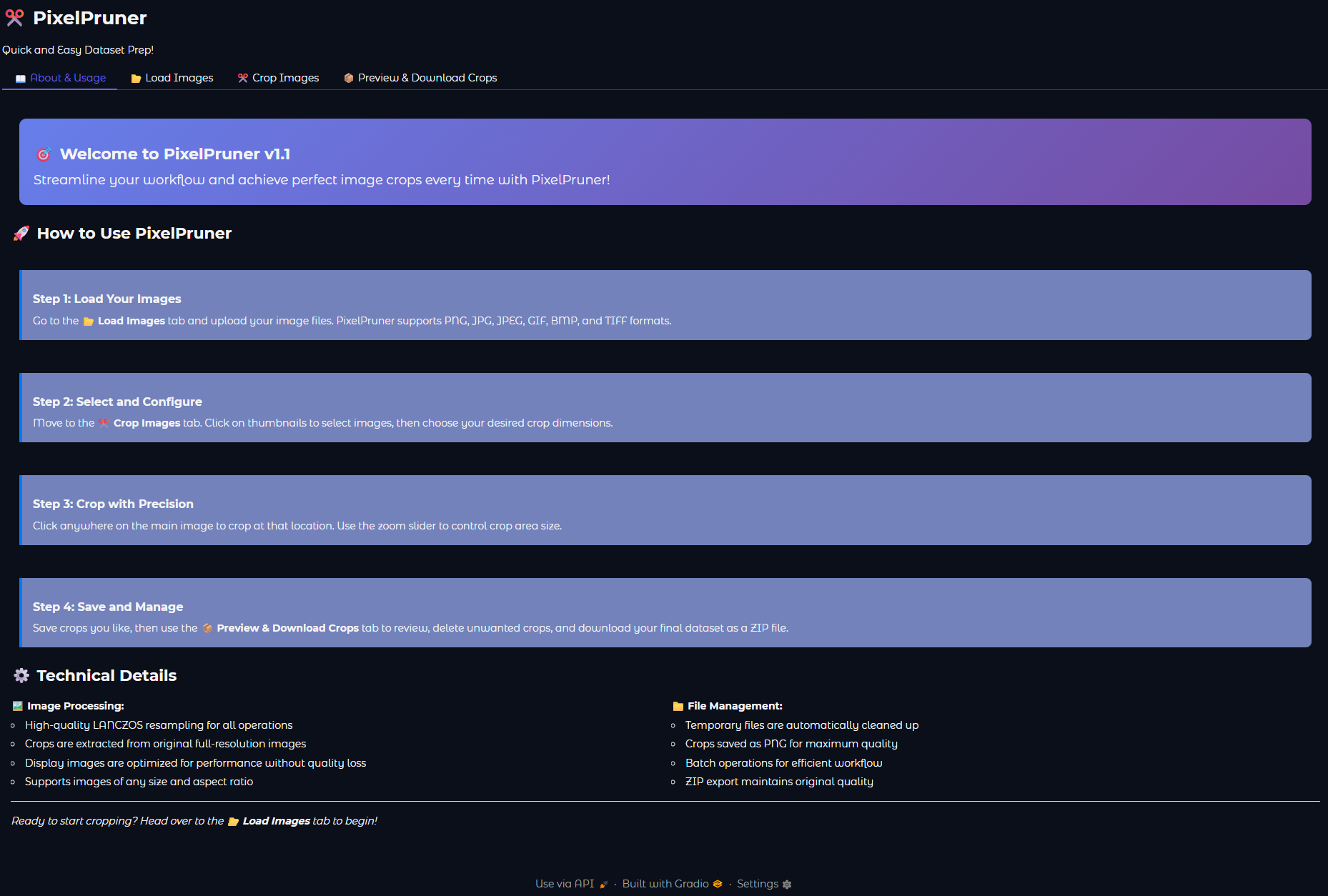Click the folder icon in the Step 1 description
This screenshot has height=896, width=1328.
[89, 322]
